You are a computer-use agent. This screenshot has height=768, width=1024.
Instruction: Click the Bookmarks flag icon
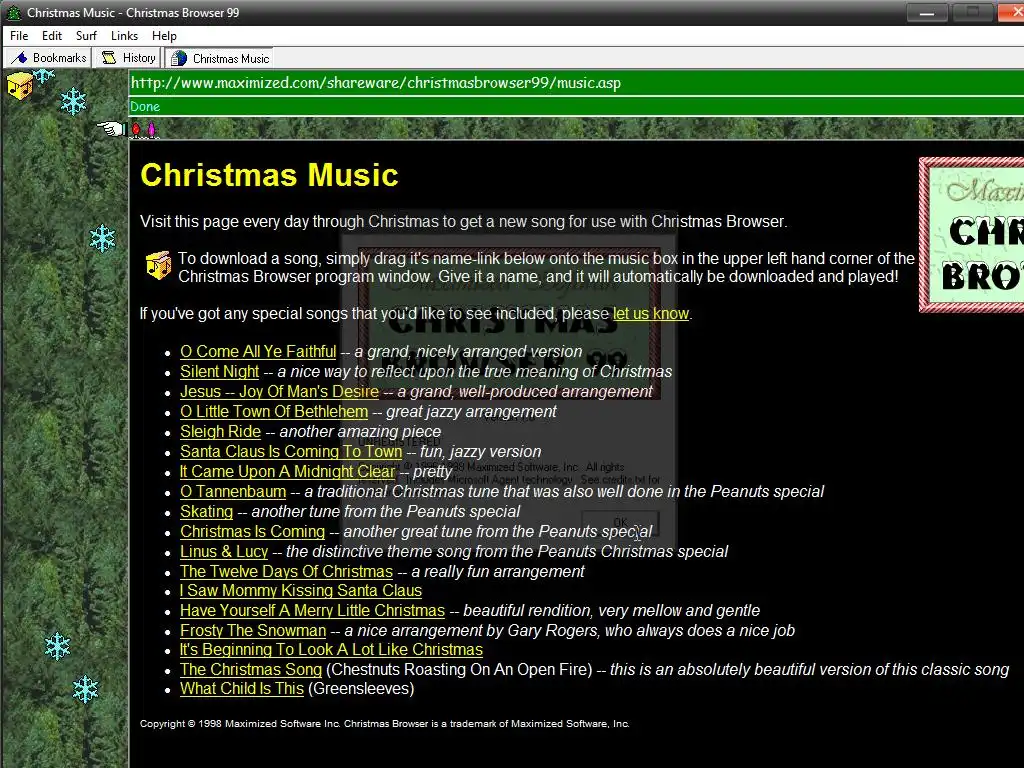point(19,58)
